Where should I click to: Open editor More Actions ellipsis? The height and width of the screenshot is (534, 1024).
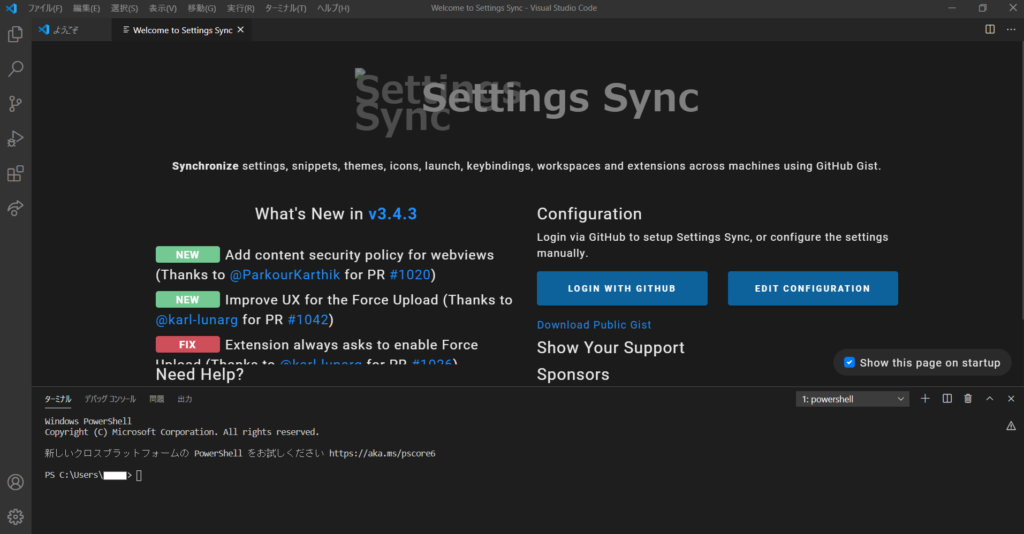pos(1011,29)
